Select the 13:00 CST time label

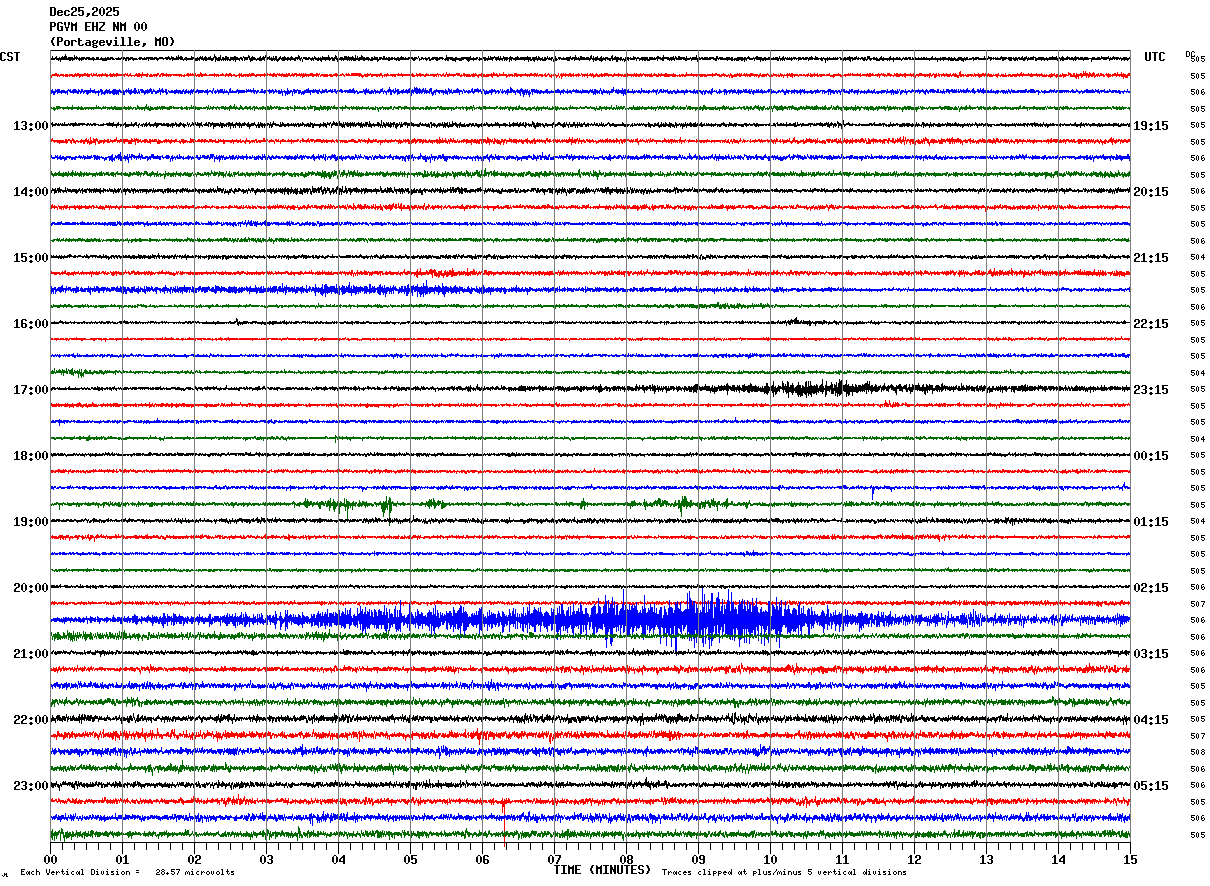click(x=31, y=126)
